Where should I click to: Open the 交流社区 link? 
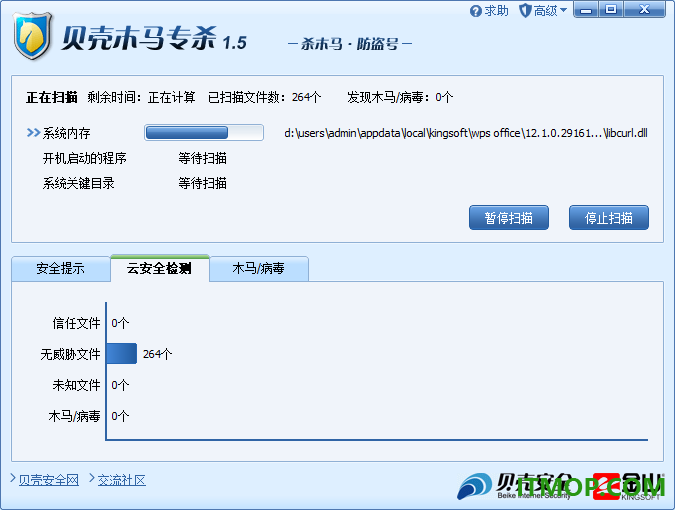click(122, 480)
